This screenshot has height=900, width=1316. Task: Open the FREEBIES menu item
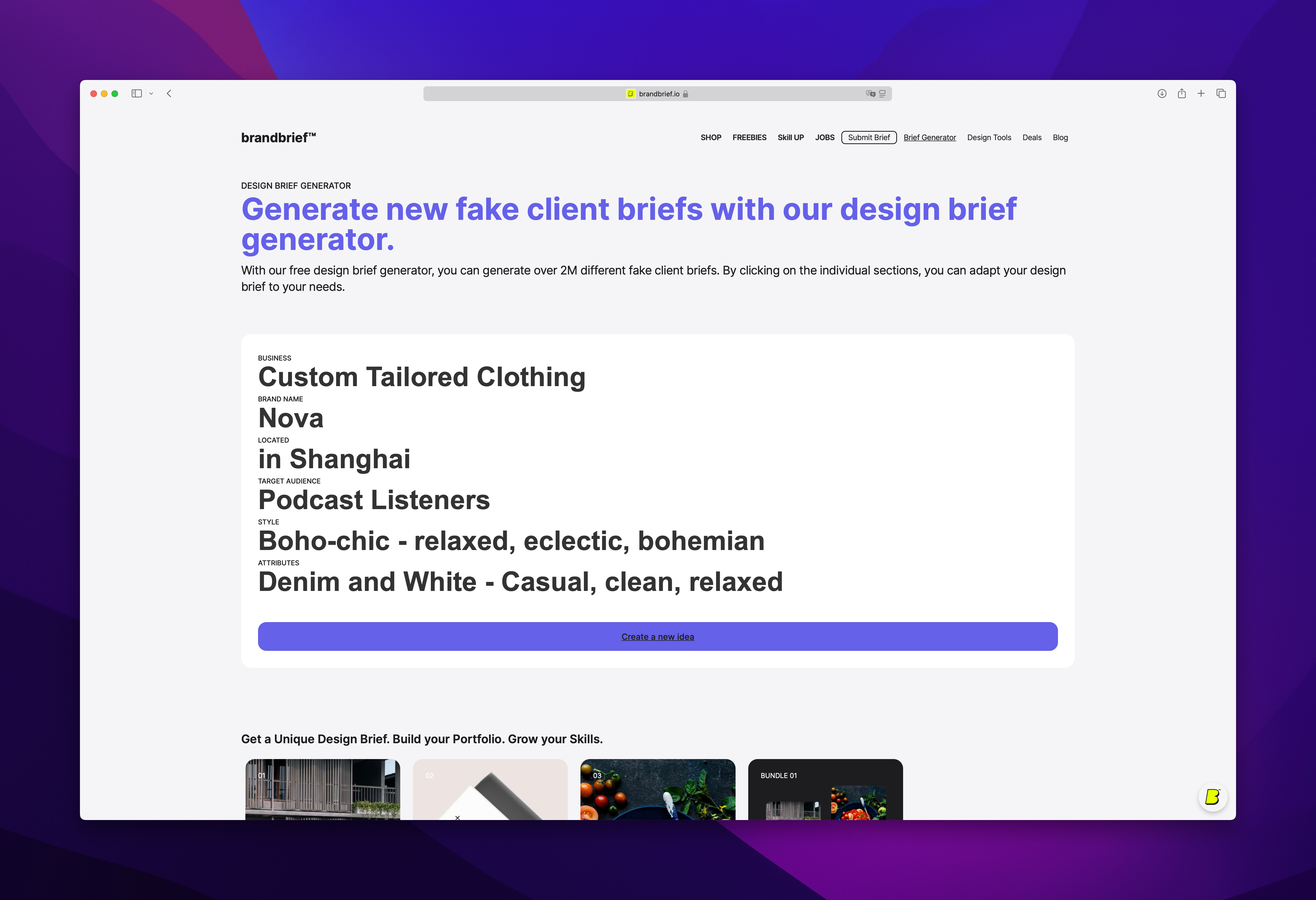(749, 138)
